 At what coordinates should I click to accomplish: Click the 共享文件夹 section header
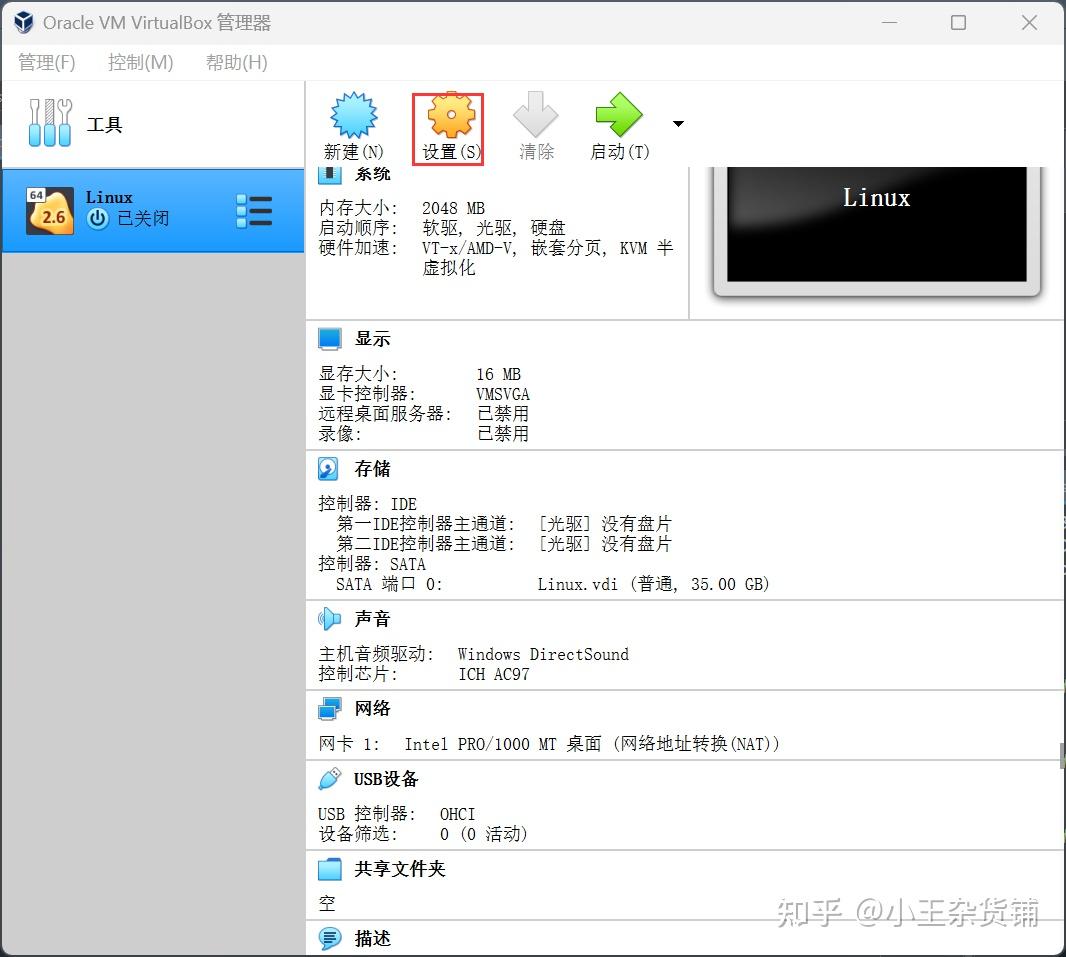click(399, 869)
